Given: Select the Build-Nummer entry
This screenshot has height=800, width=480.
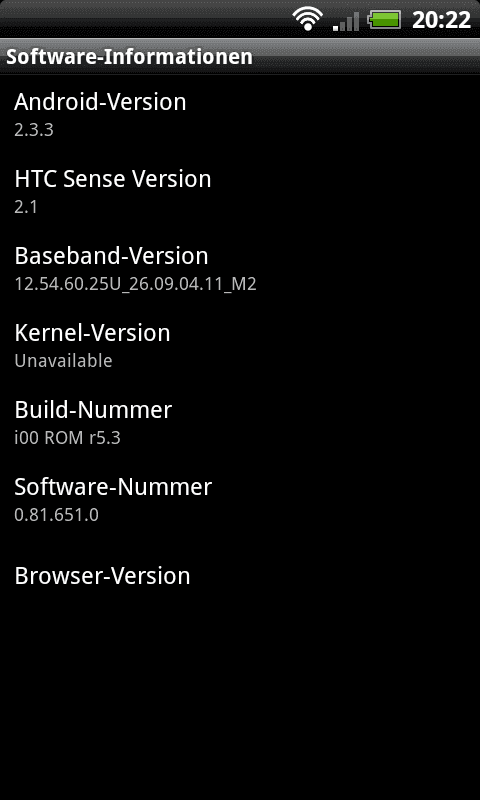Looking at the screenshot, I should coord(240,422).
